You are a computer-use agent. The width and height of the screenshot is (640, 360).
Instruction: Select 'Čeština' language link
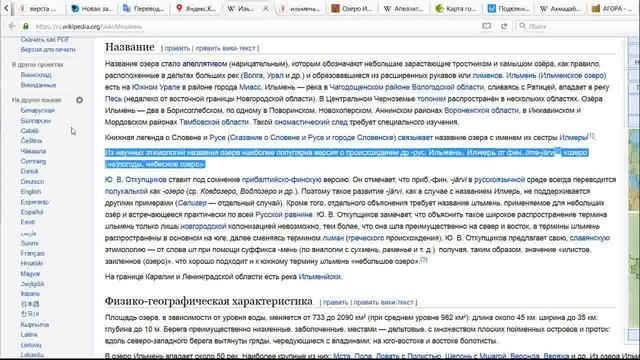point(31,141)
